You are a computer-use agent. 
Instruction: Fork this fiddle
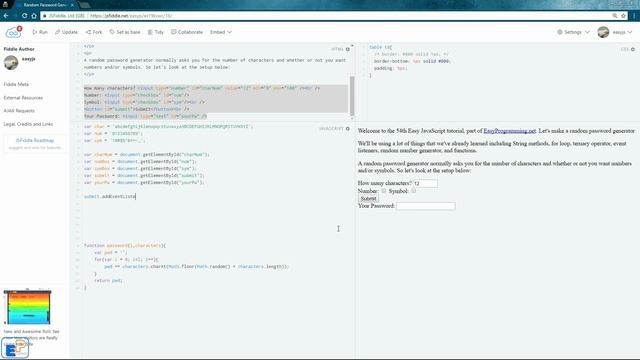pos(94,32)
